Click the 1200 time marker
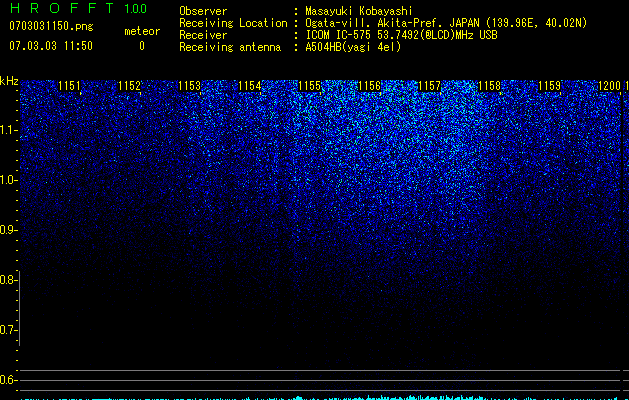This screenshot has height=400, width=629. pos(609,86)
